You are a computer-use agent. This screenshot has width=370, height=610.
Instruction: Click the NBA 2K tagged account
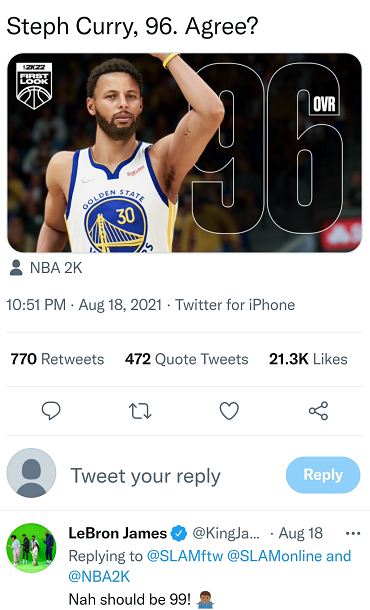coord(56,268)
